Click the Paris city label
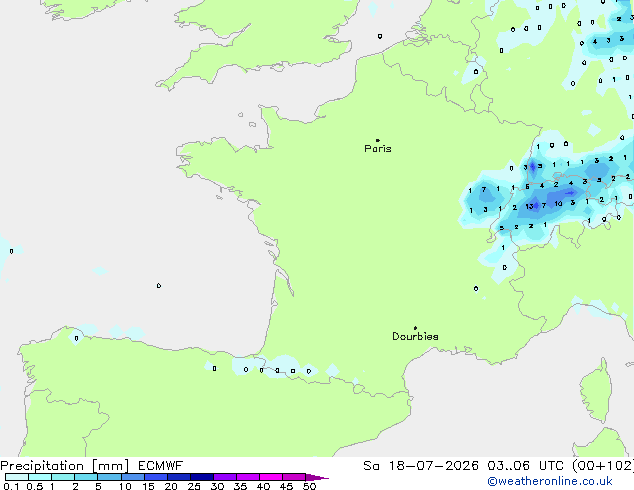634x490 pixels. 378,149
